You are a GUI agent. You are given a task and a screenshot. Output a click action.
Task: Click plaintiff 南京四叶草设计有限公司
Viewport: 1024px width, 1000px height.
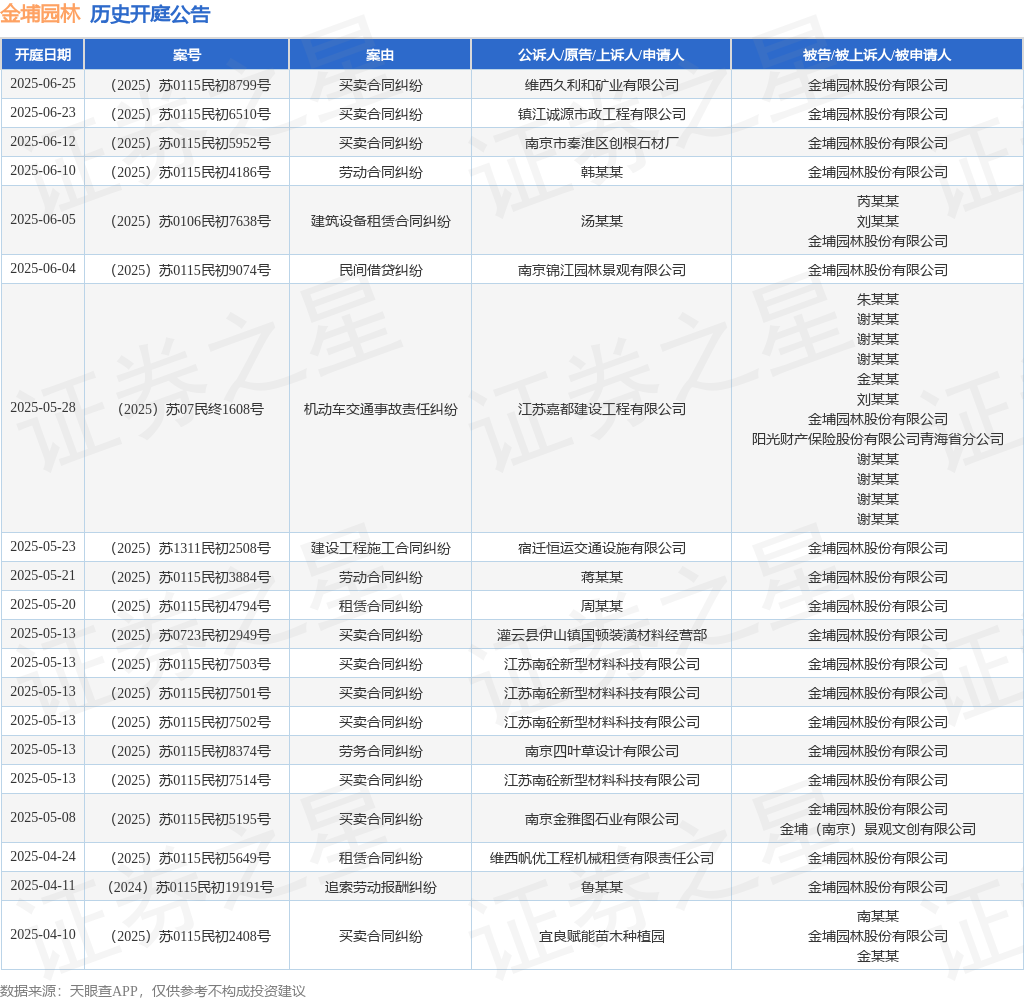[601, 752]
